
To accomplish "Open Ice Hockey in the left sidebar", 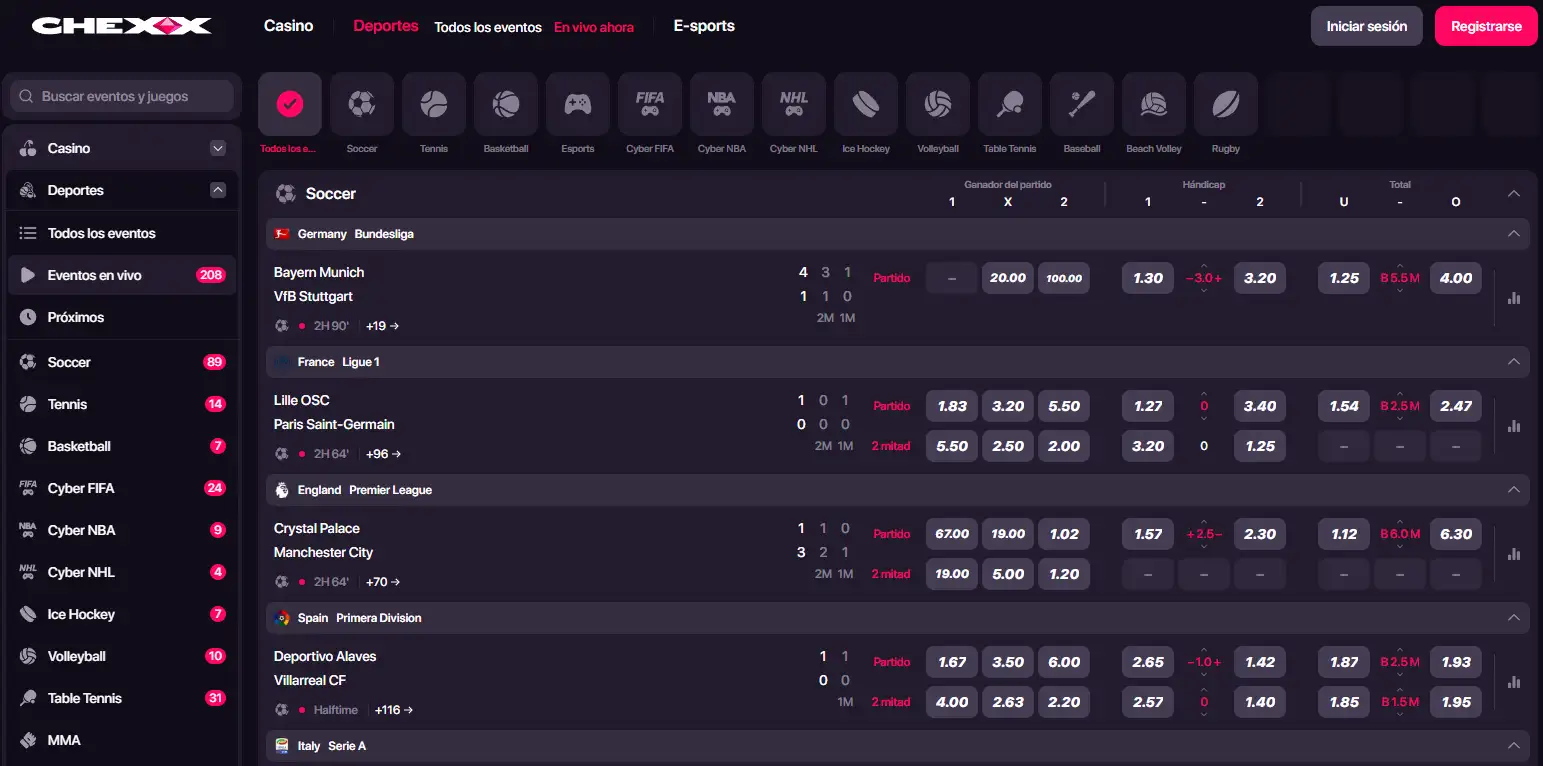I will tap(122, 614).
